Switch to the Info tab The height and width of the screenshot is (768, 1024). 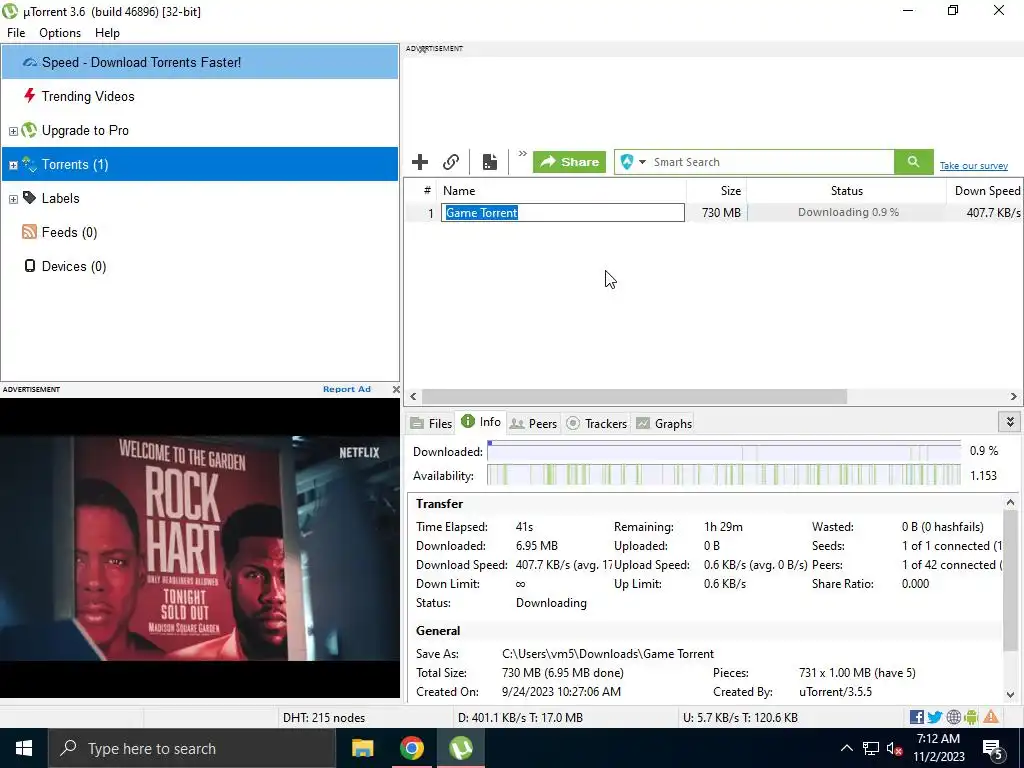(481, 422)
